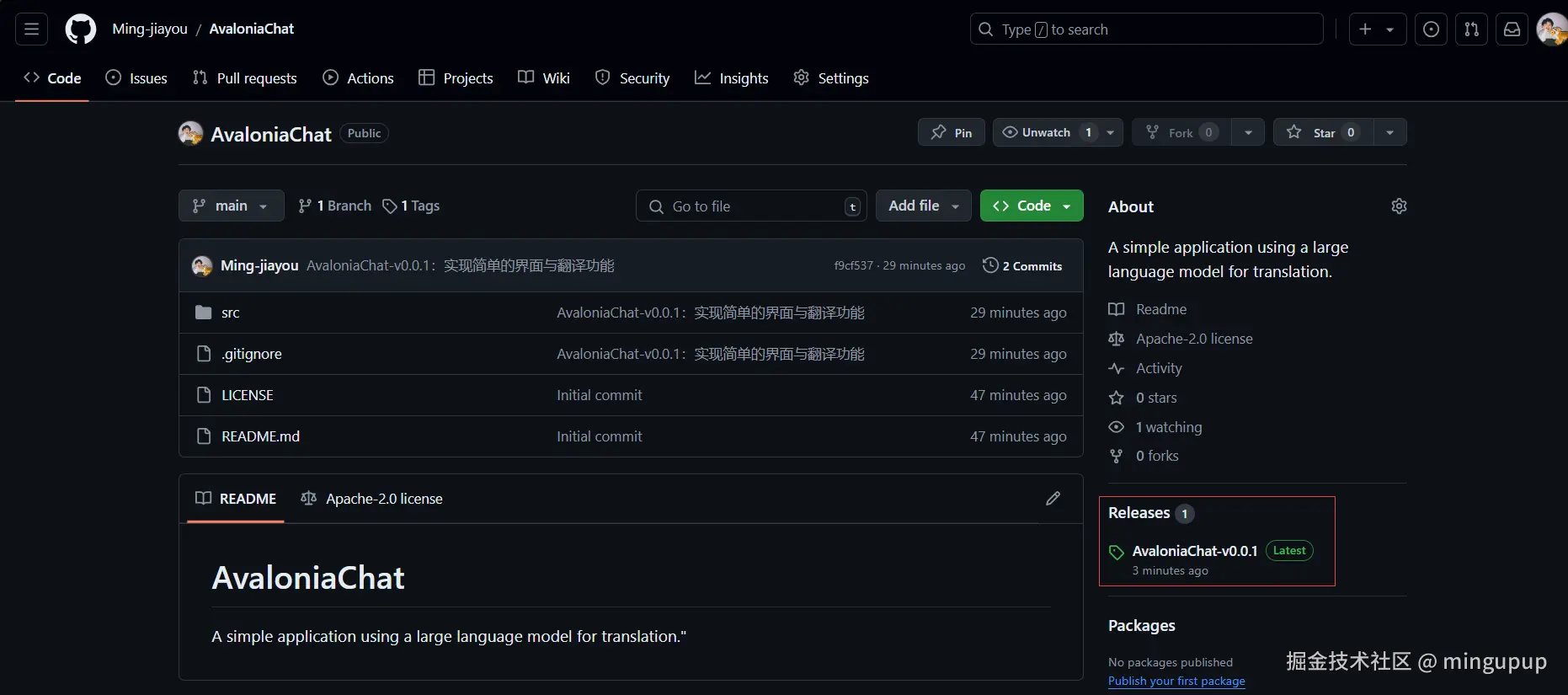
Task: Star the repository
Action: pyautogui.click(x=1323, y=132)
